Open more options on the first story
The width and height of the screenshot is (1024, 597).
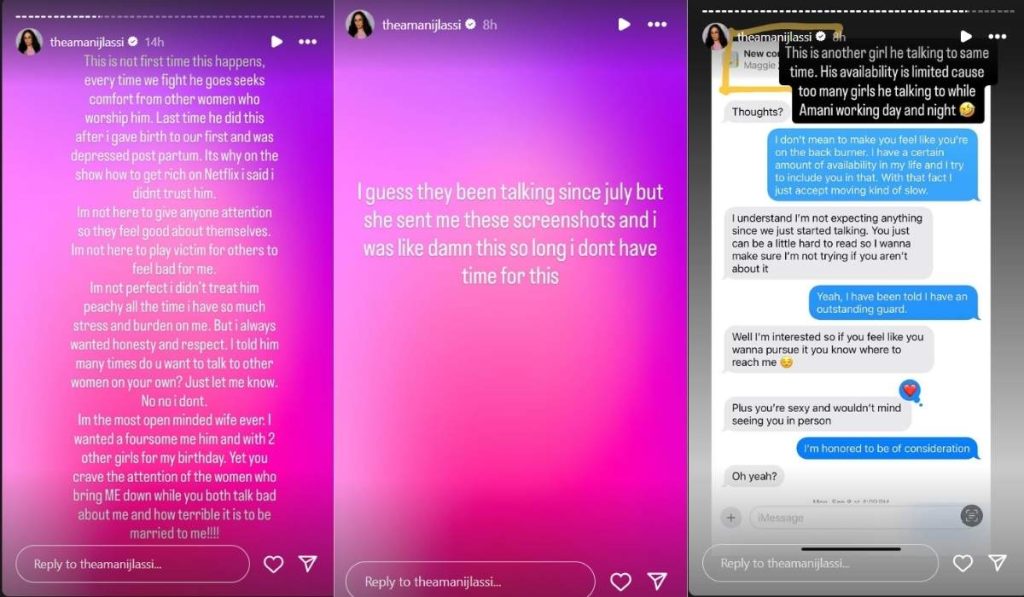tap(308, 42)
